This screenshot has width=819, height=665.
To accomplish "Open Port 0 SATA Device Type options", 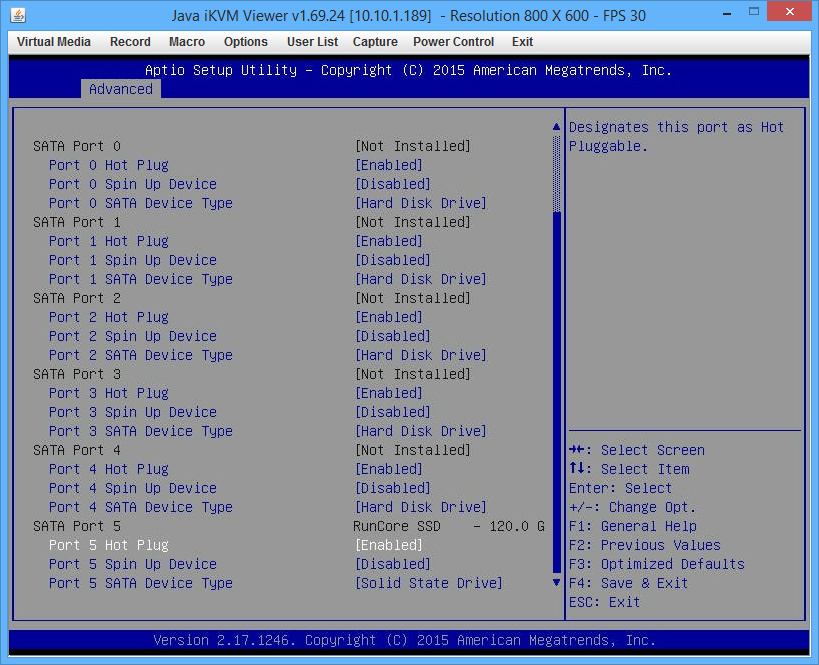I will tap(420, 203).
